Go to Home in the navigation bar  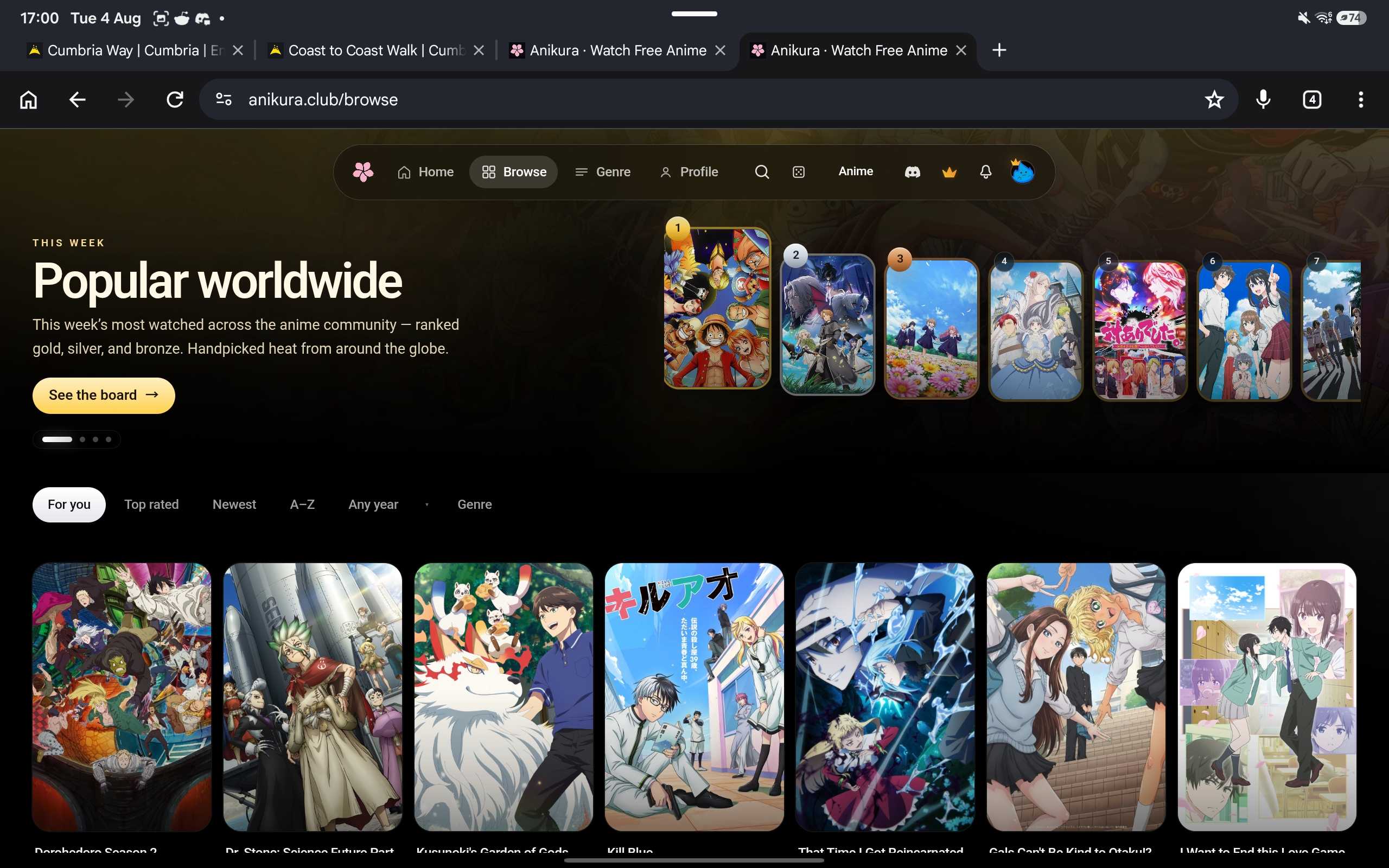click(x=425, y=171)
